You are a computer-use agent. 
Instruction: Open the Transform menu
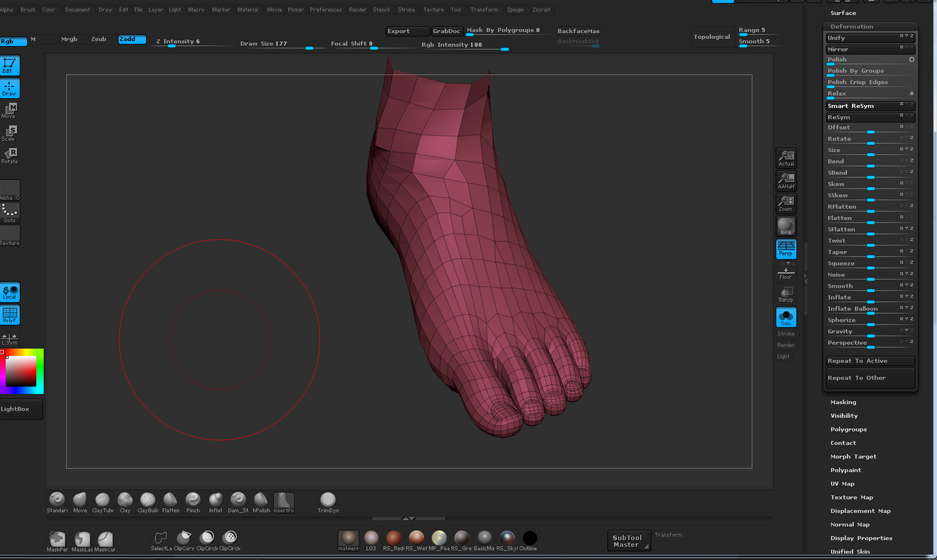[x=484, y=10]
